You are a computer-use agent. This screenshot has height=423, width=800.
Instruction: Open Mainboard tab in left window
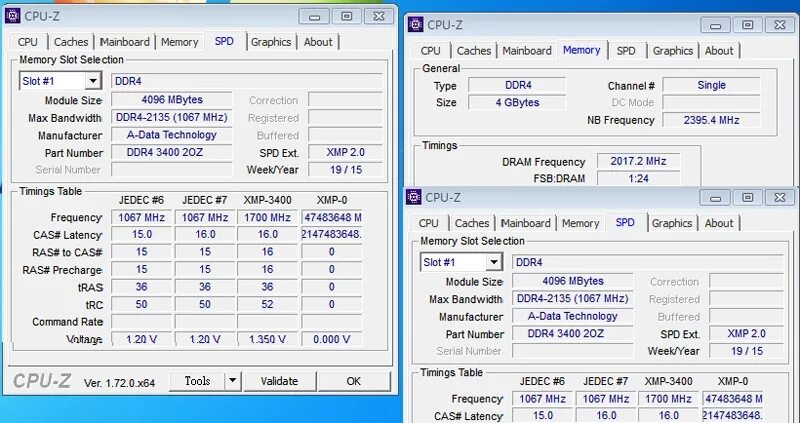125,42
